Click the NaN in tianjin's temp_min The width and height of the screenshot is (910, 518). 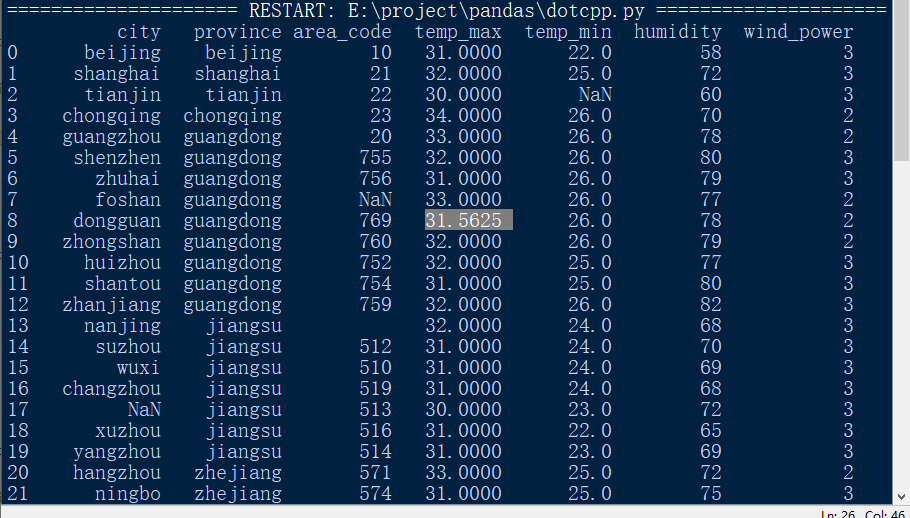595,94
